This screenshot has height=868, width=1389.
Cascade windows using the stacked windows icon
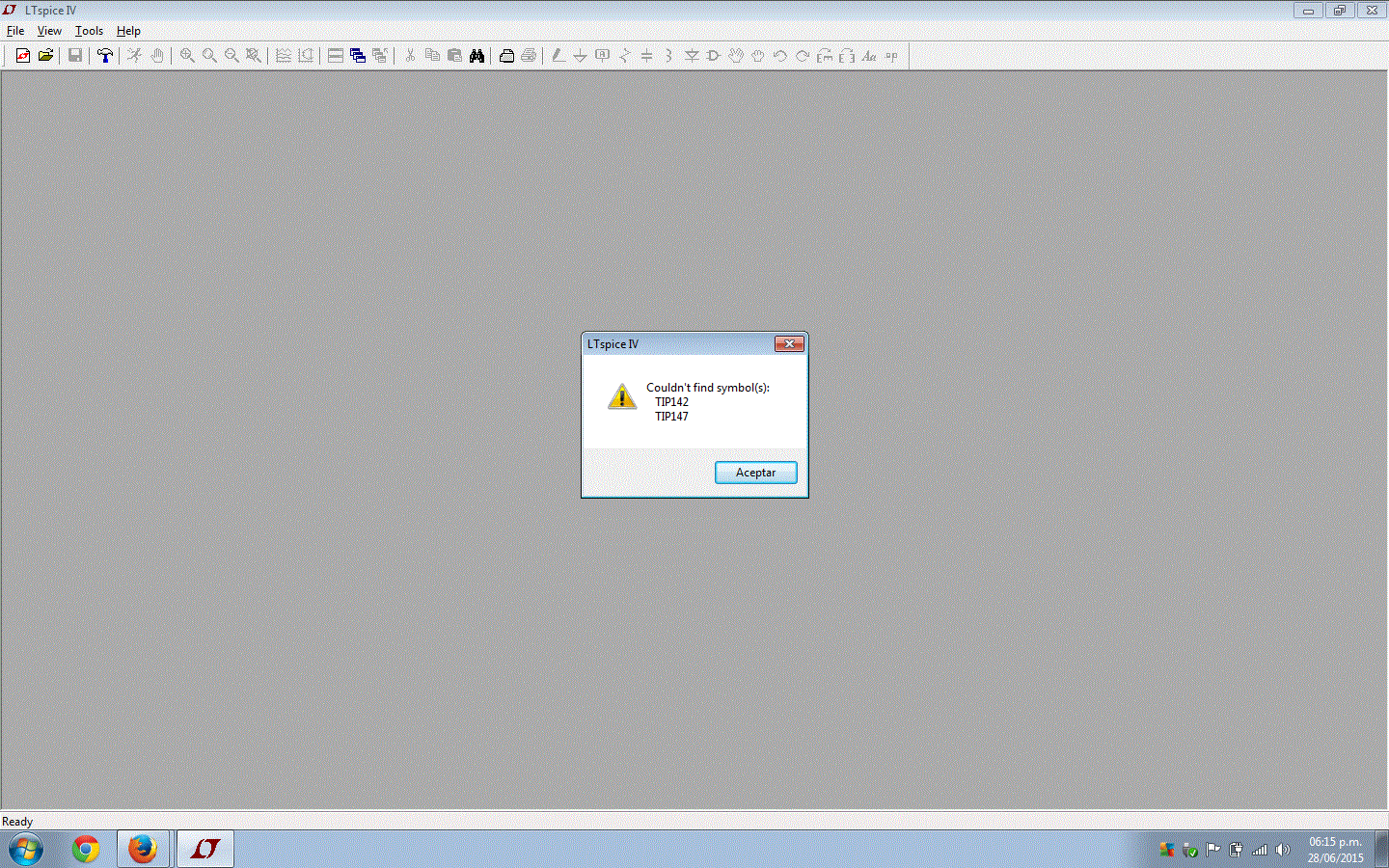pos(358,56)
